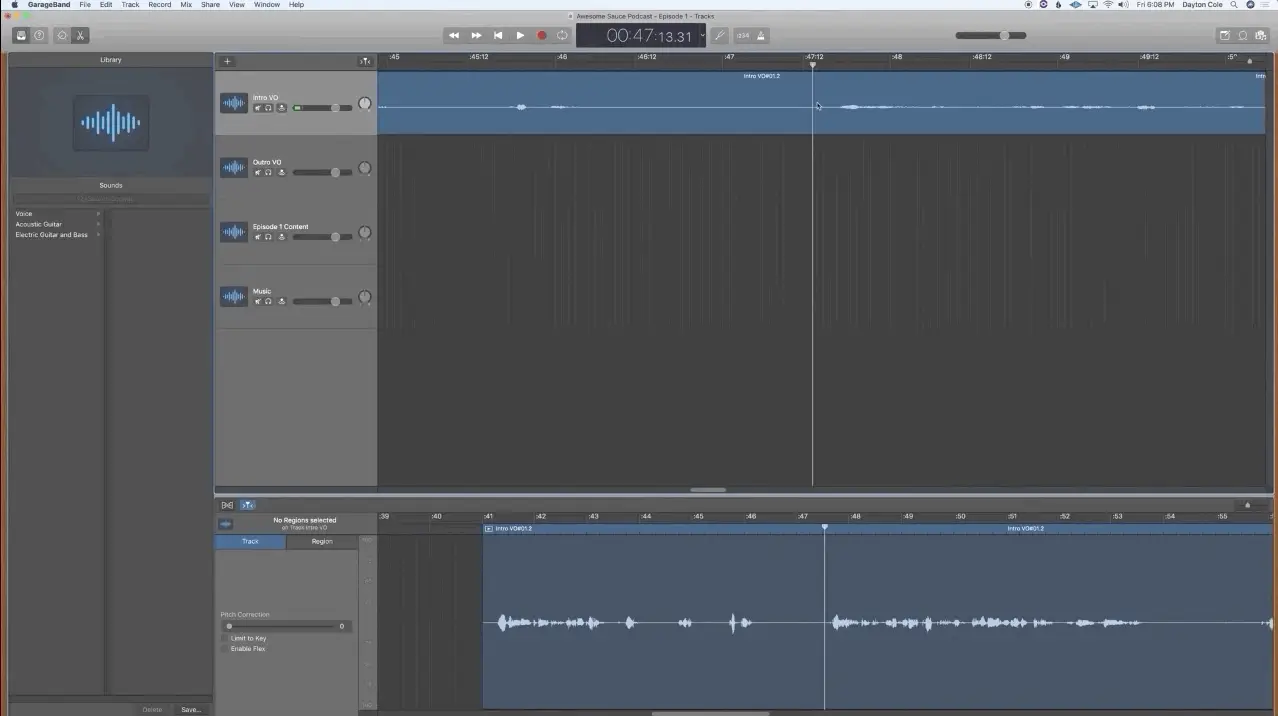Check the Enable Flex checkbox
Image resolution: width=1278 pixels, height=716 pixels.
point(225,648)
